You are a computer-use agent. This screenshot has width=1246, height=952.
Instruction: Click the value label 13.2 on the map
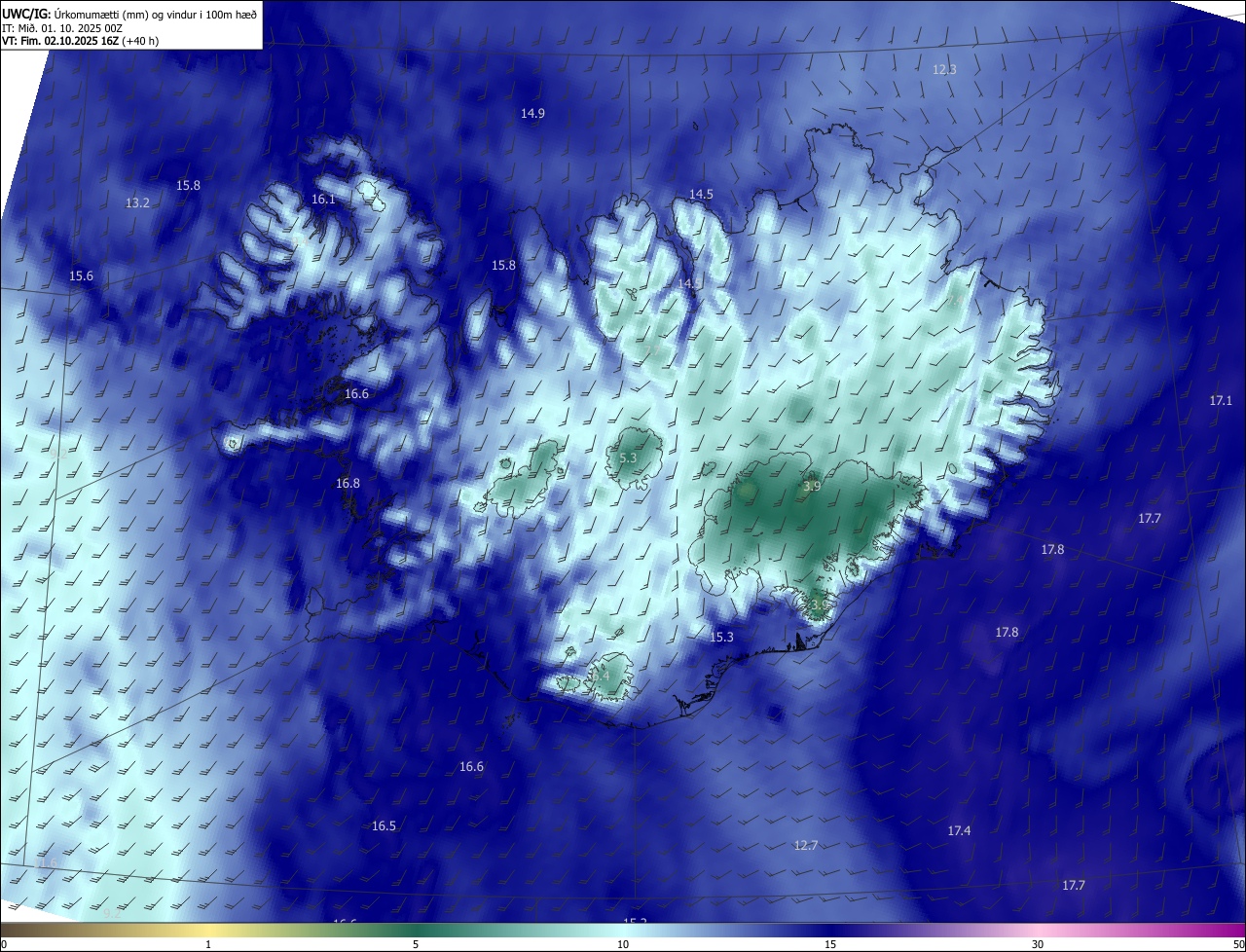click(x=137, y=202)
